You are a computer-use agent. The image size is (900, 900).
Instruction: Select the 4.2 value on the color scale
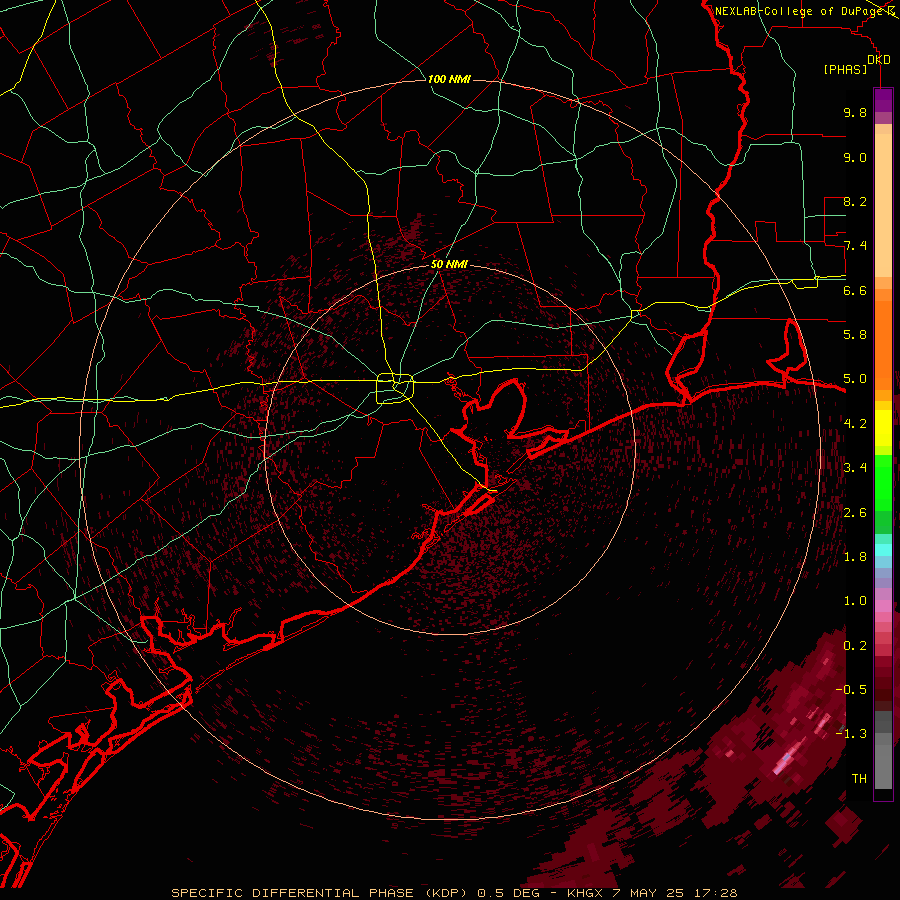tap(855, 424)
